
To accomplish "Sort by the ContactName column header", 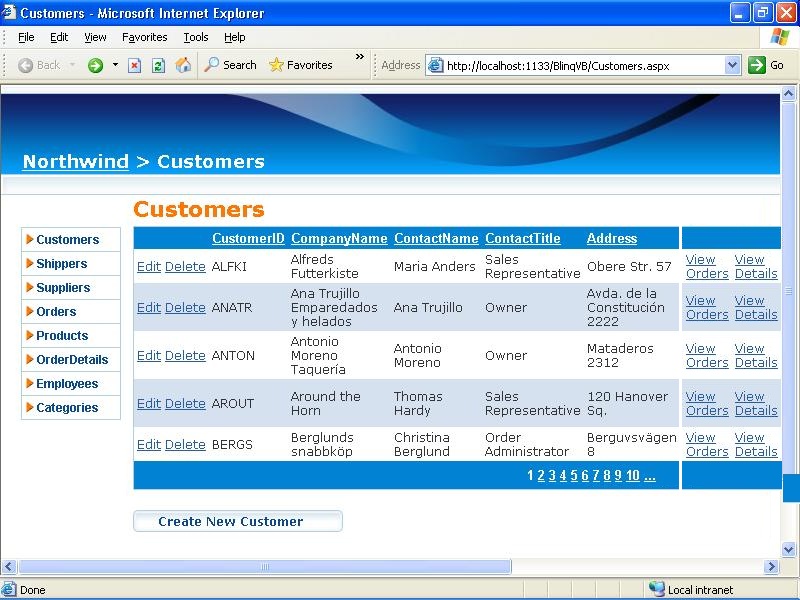I will 436,238.
